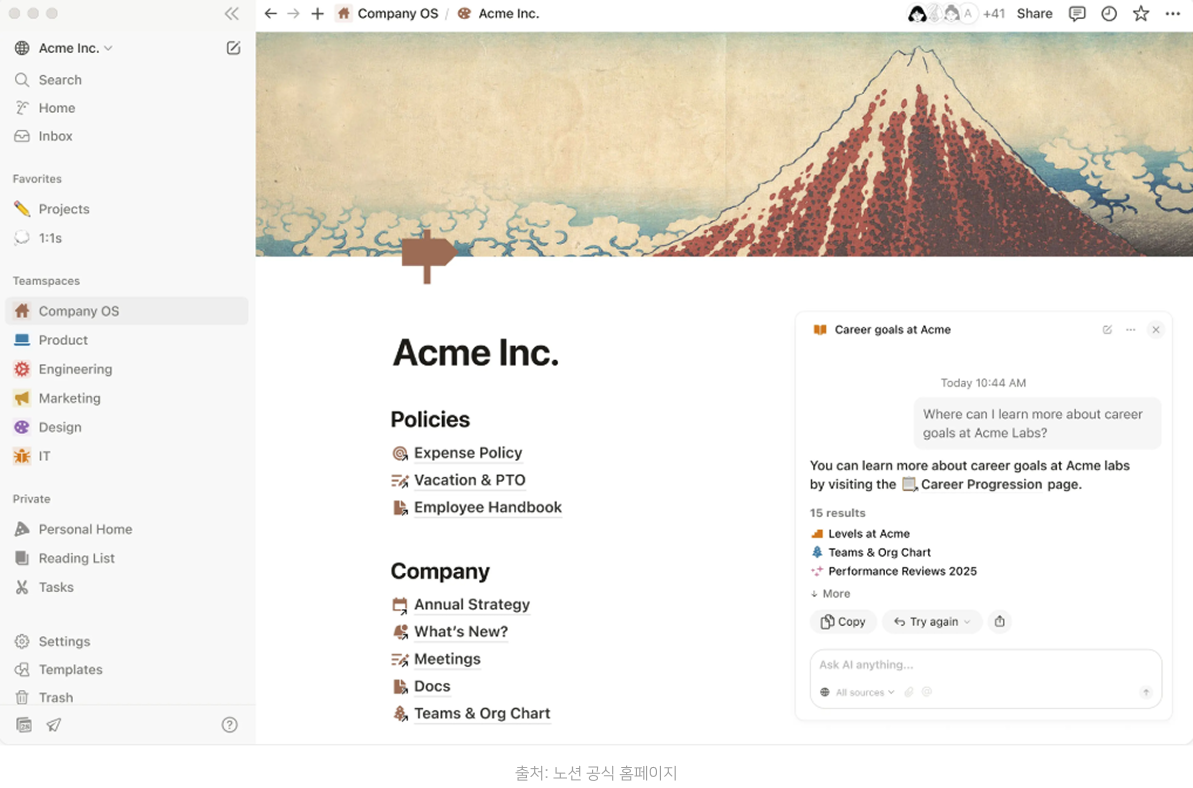Open All sources dropdown in AI input
The width and height of the screenshot is (1193, 788).
click(857, 692)
